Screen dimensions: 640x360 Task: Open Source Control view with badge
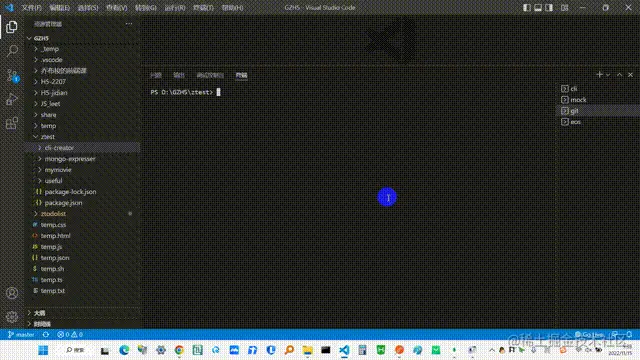tap(12, 76)
